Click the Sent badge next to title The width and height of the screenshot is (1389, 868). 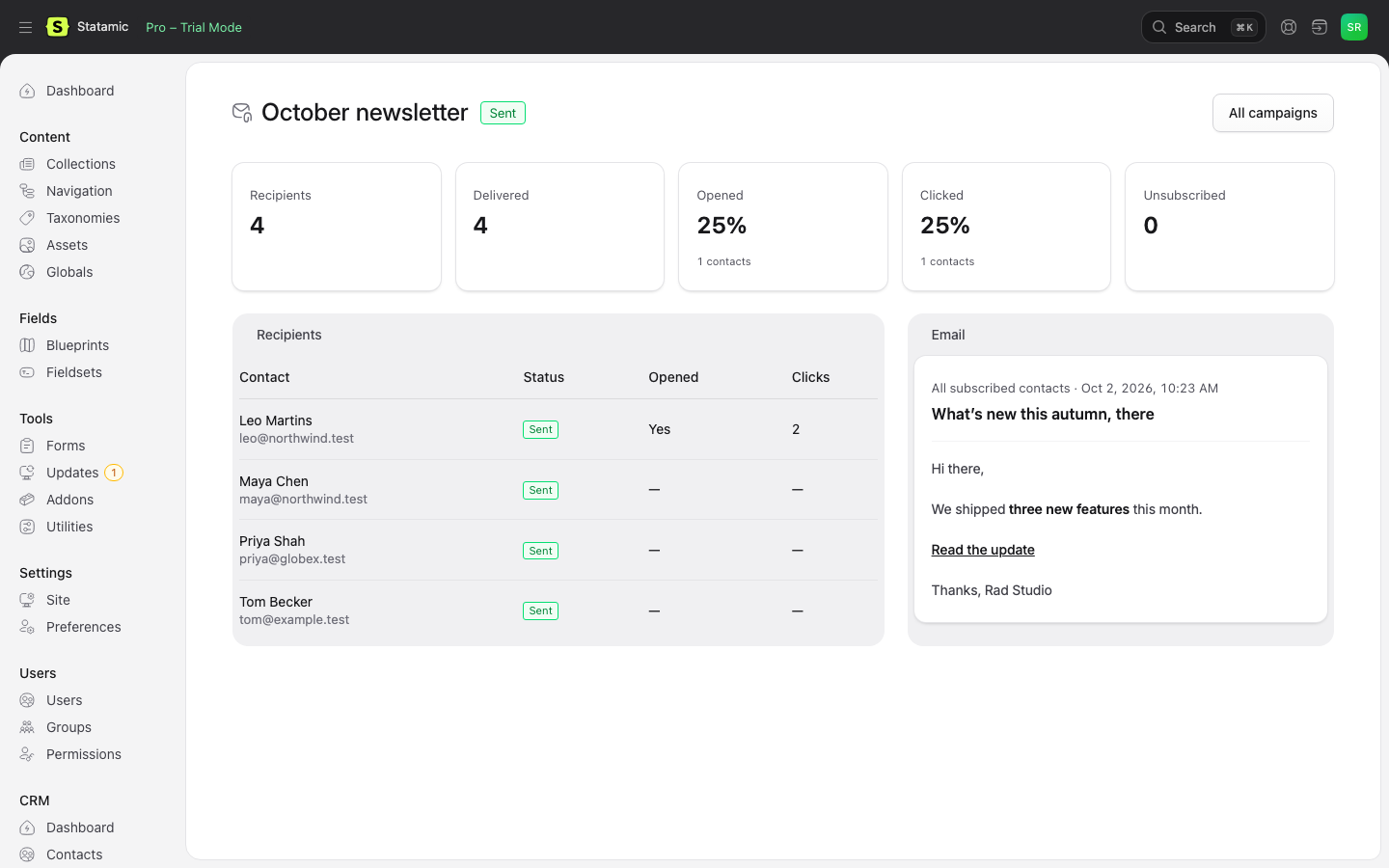tap(503, 113)
